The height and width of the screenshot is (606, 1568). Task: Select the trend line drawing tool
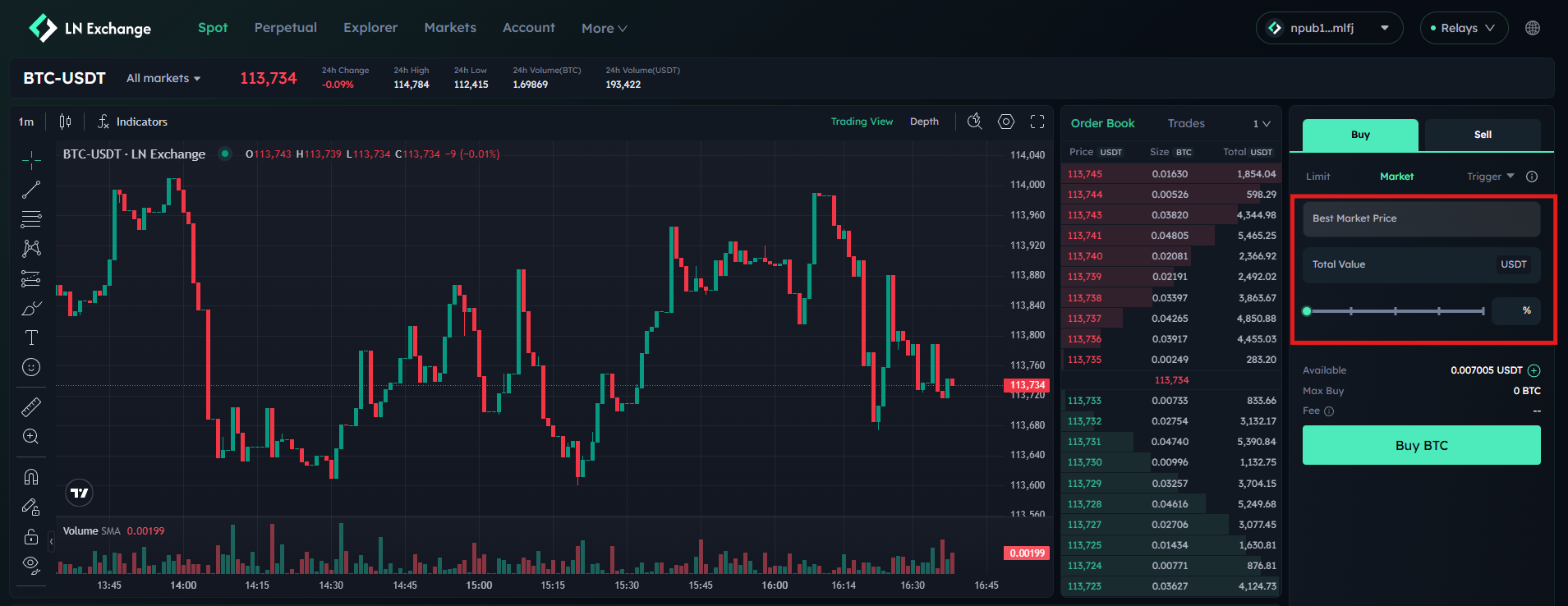[31, 190]
